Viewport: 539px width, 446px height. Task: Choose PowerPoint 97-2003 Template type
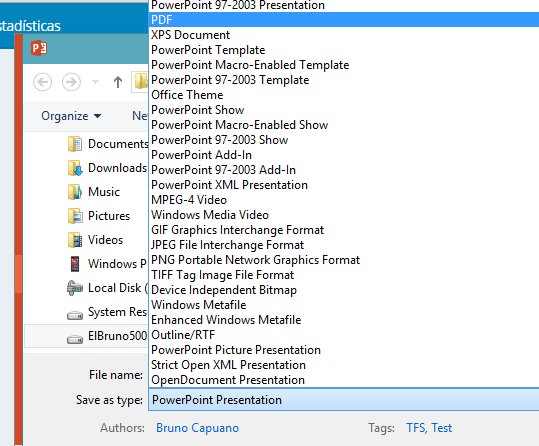pos(344,80)
